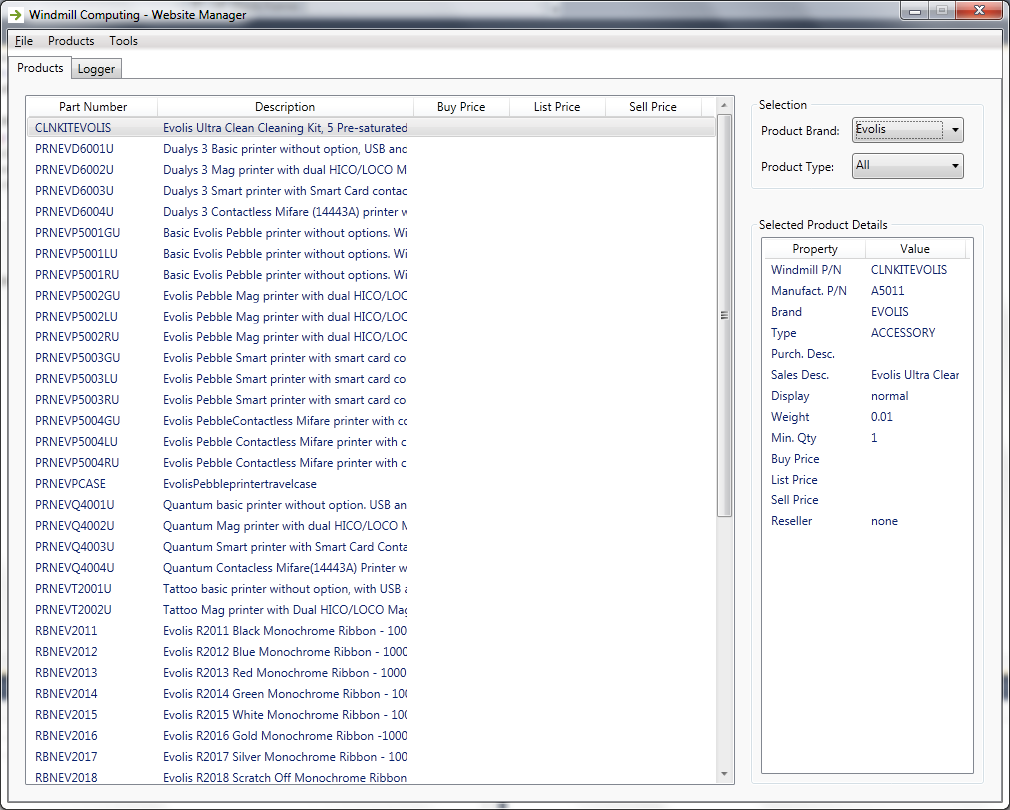This screenshot has width=1010, height=810.
Task: Select part number PRNEVP5004RU
Action: 77,463
